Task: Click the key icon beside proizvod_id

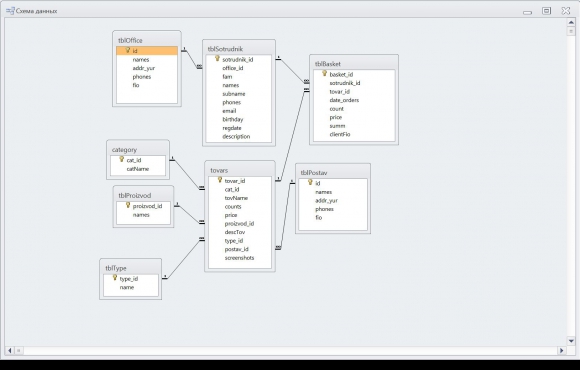Action: pyautogui.click(x=128, y=205)
